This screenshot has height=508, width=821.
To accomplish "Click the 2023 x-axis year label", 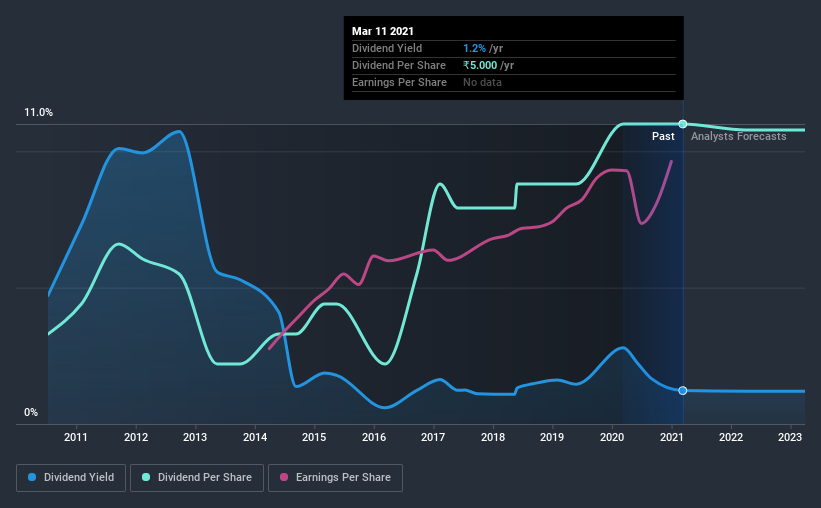I will coord(790,437).
